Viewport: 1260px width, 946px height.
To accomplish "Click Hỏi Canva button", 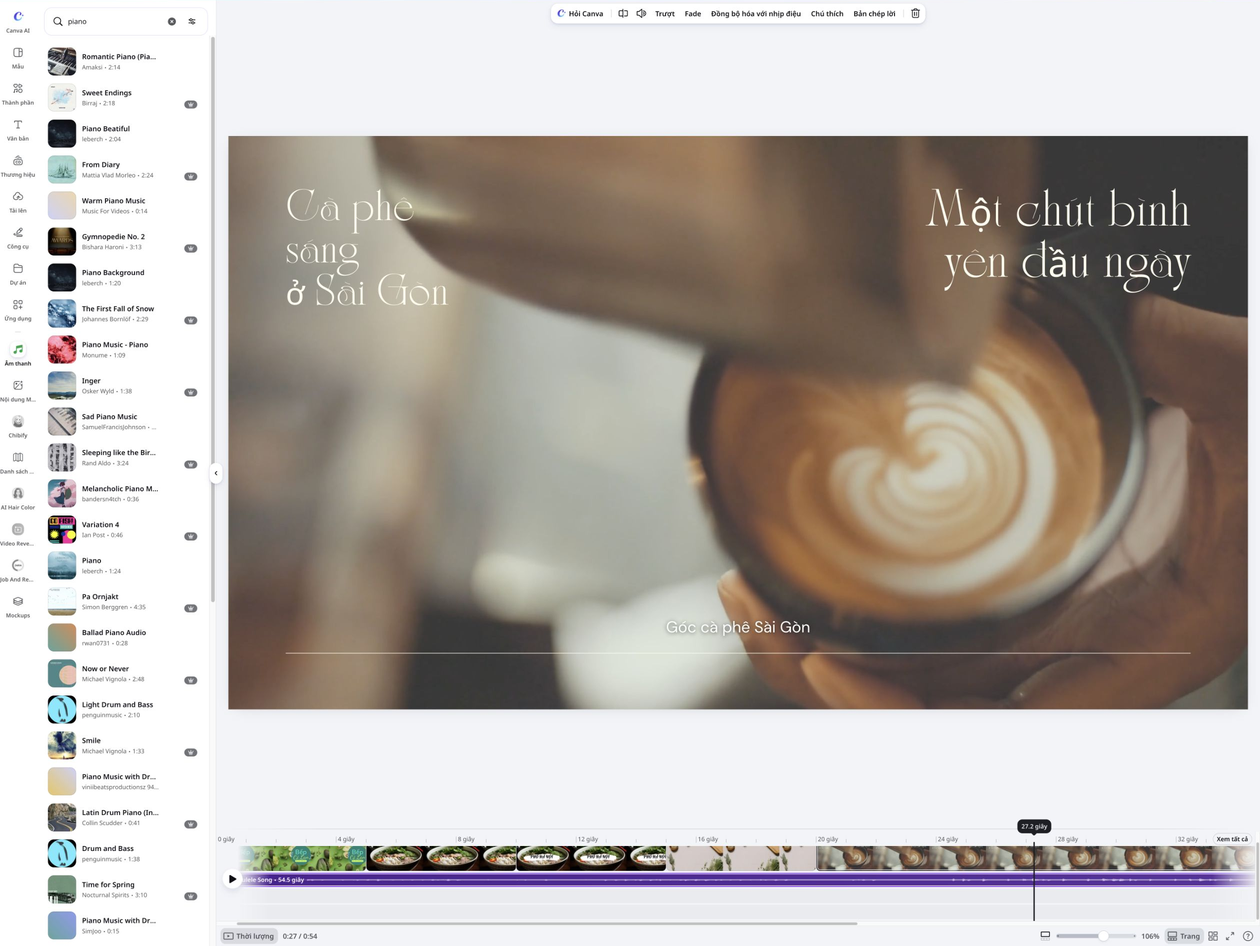I will pos(580,14).
